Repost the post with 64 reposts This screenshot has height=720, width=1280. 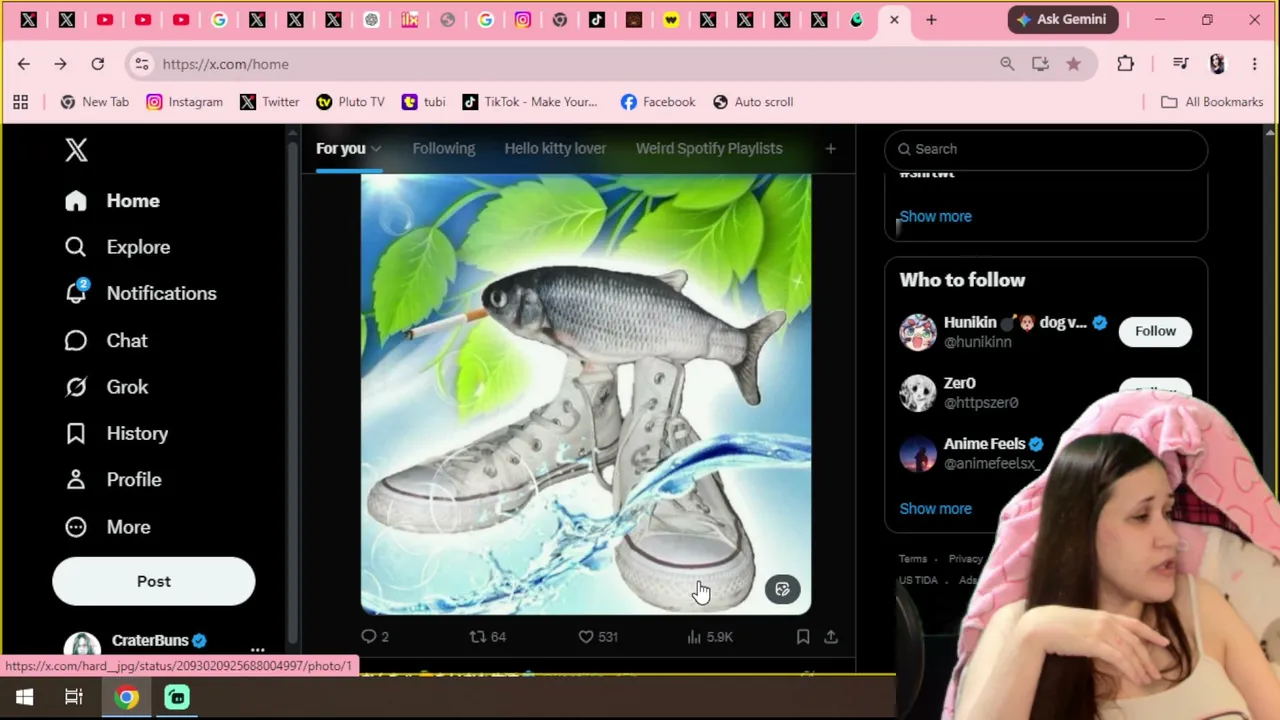[x=488, y=637]
